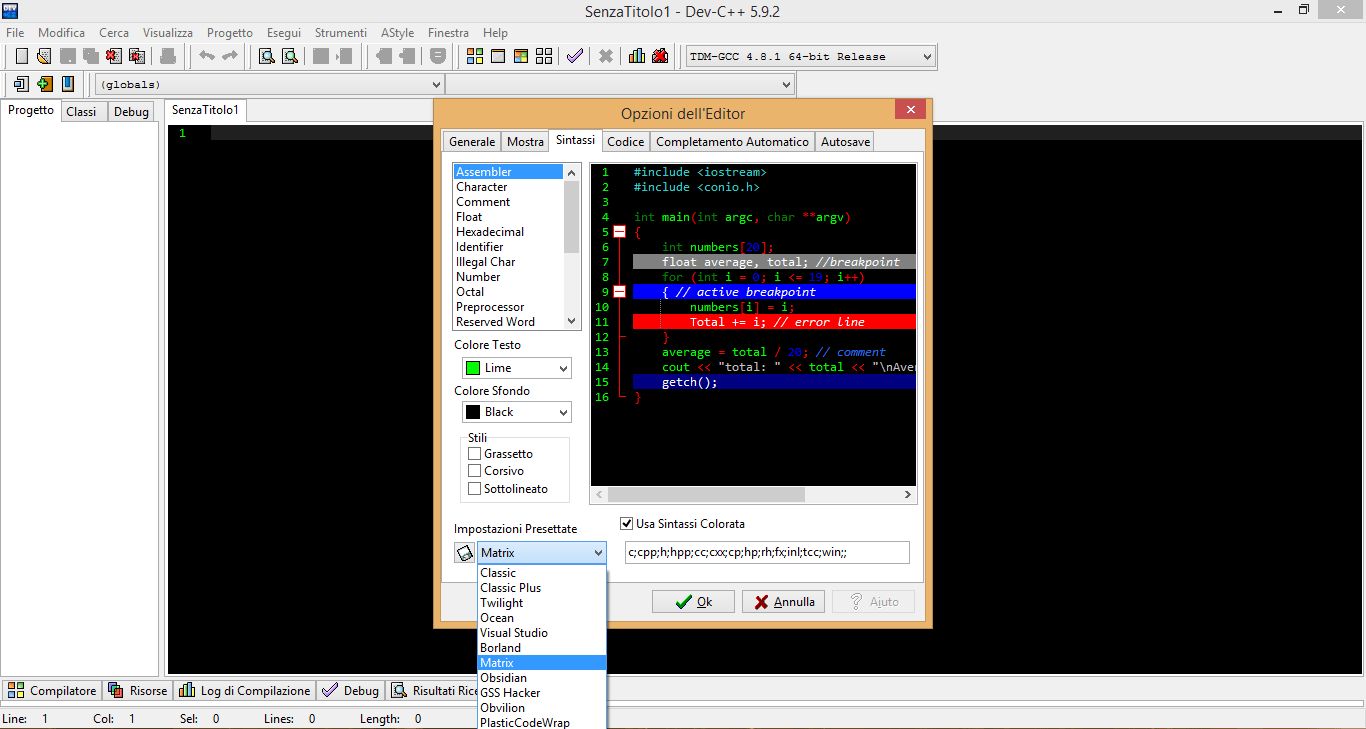Click the Save toolbar icon
The width and height of the screenshot is (1366, 729).
(x=68, y=56)
